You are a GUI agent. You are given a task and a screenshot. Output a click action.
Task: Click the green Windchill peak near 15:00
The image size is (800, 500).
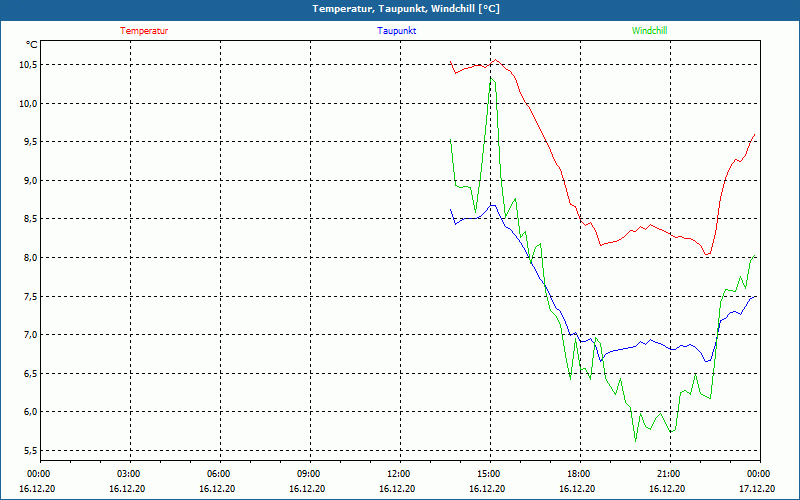491,78
